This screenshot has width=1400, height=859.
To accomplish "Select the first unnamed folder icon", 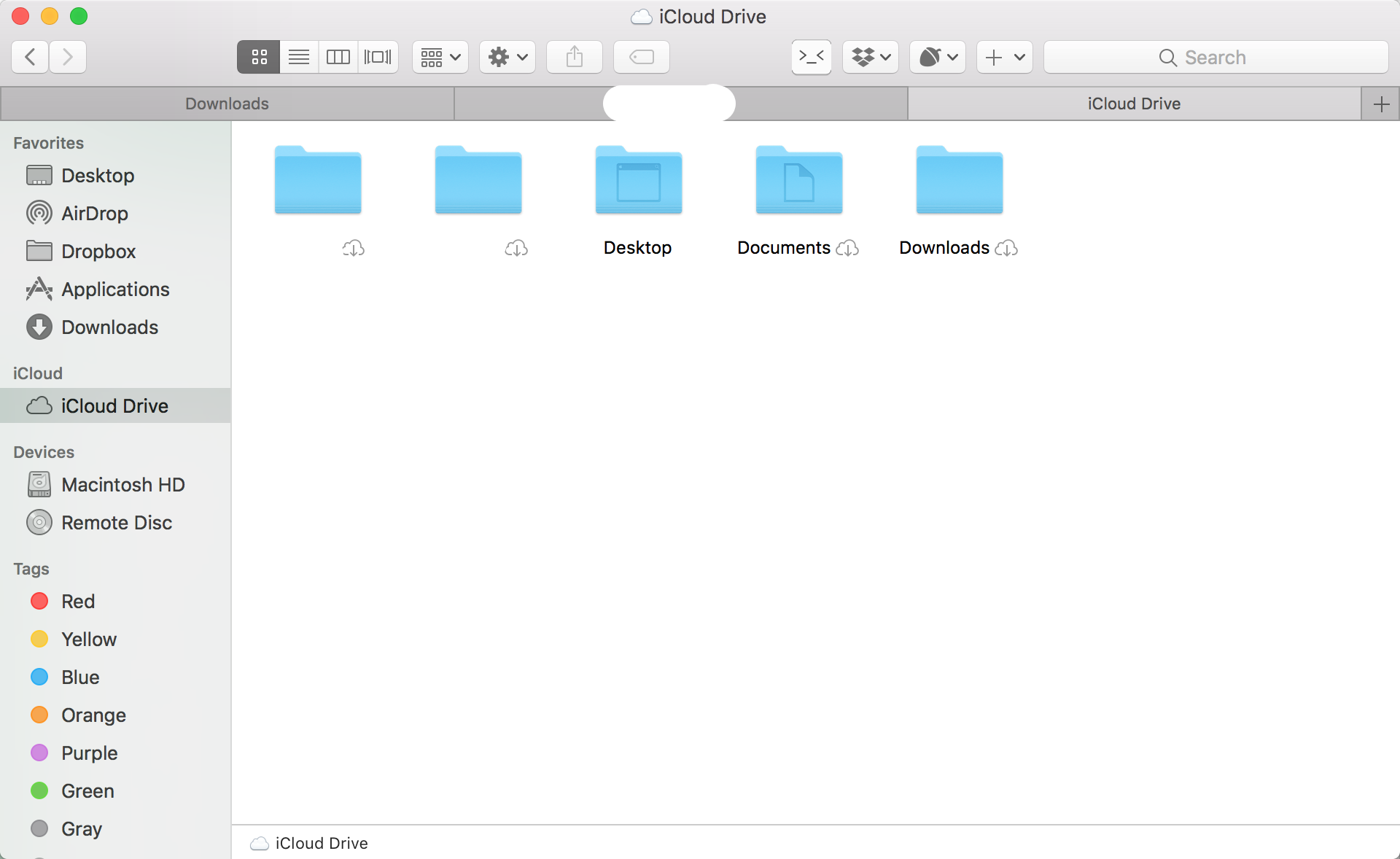I will point(318,180).
